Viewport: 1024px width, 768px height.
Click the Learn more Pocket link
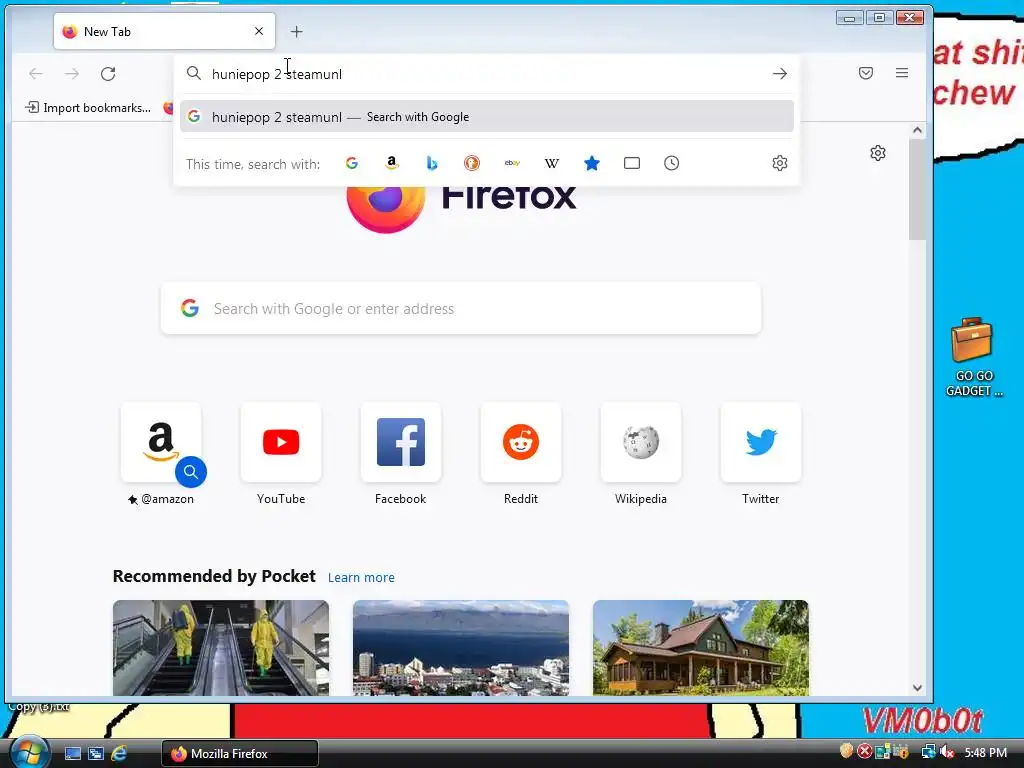[361, 577]
